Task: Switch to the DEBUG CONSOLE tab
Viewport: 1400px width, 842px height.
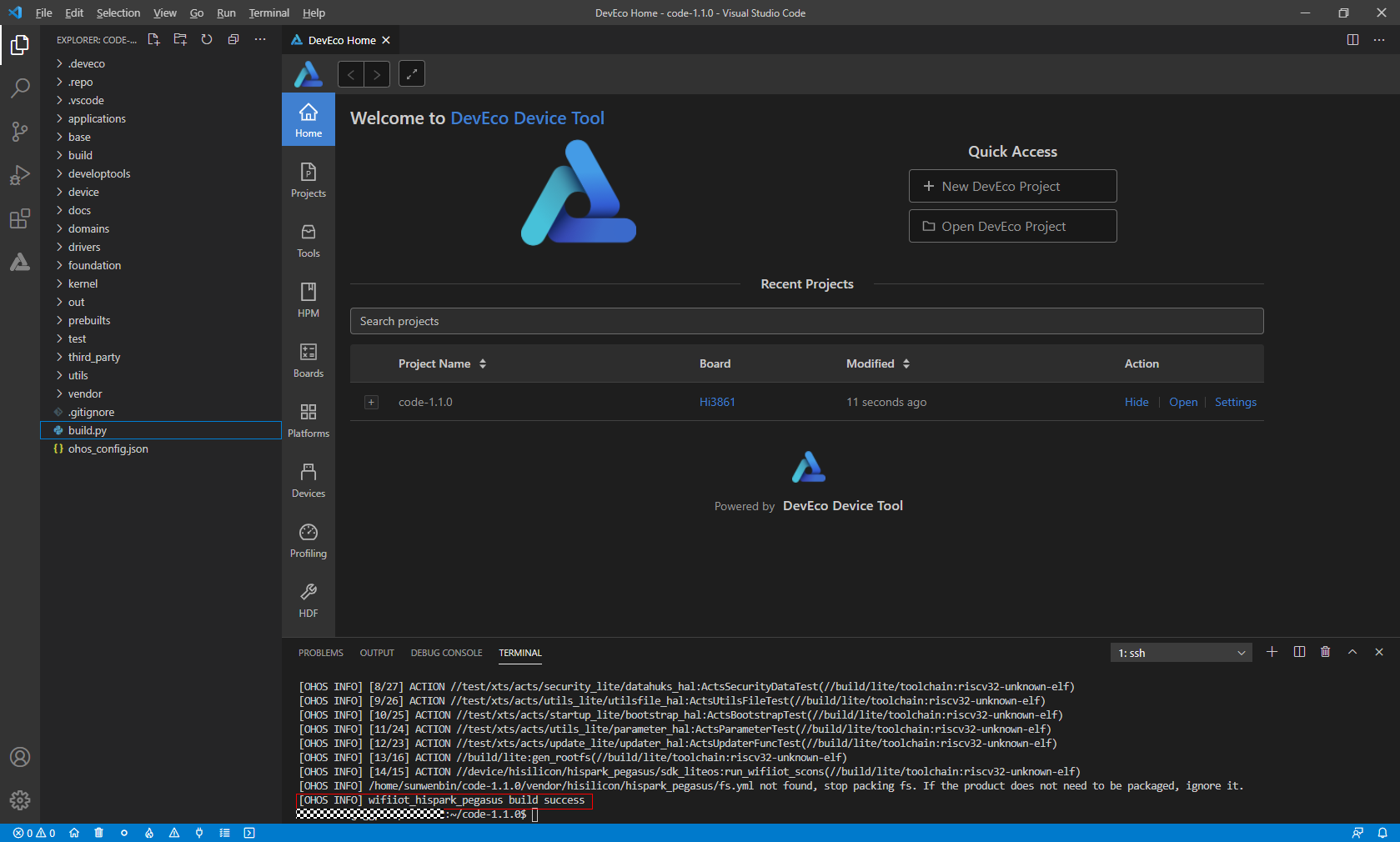Action: tap(446, 653)
